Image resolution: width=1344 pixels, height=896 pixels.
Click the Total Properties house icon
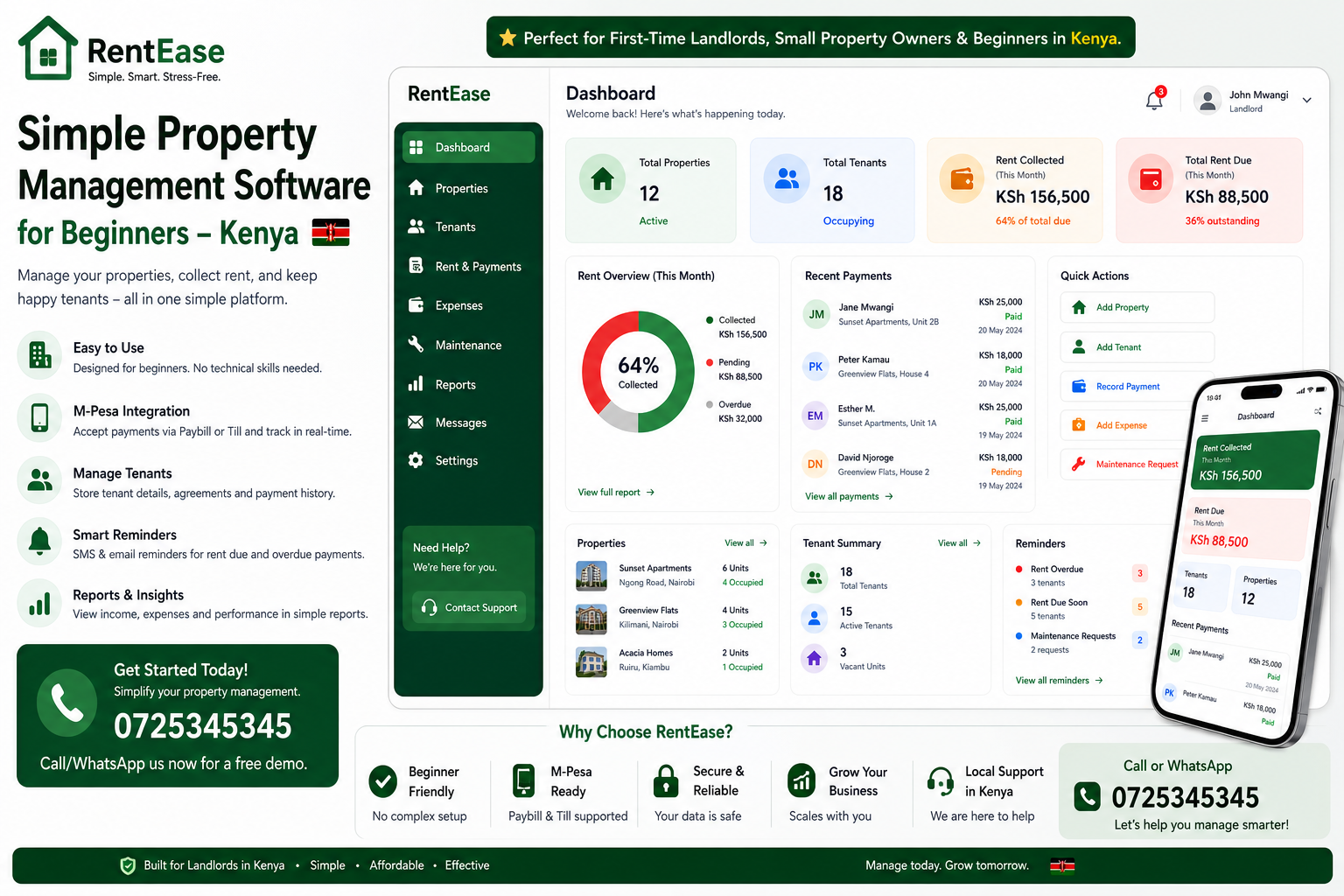coord(603,178)
